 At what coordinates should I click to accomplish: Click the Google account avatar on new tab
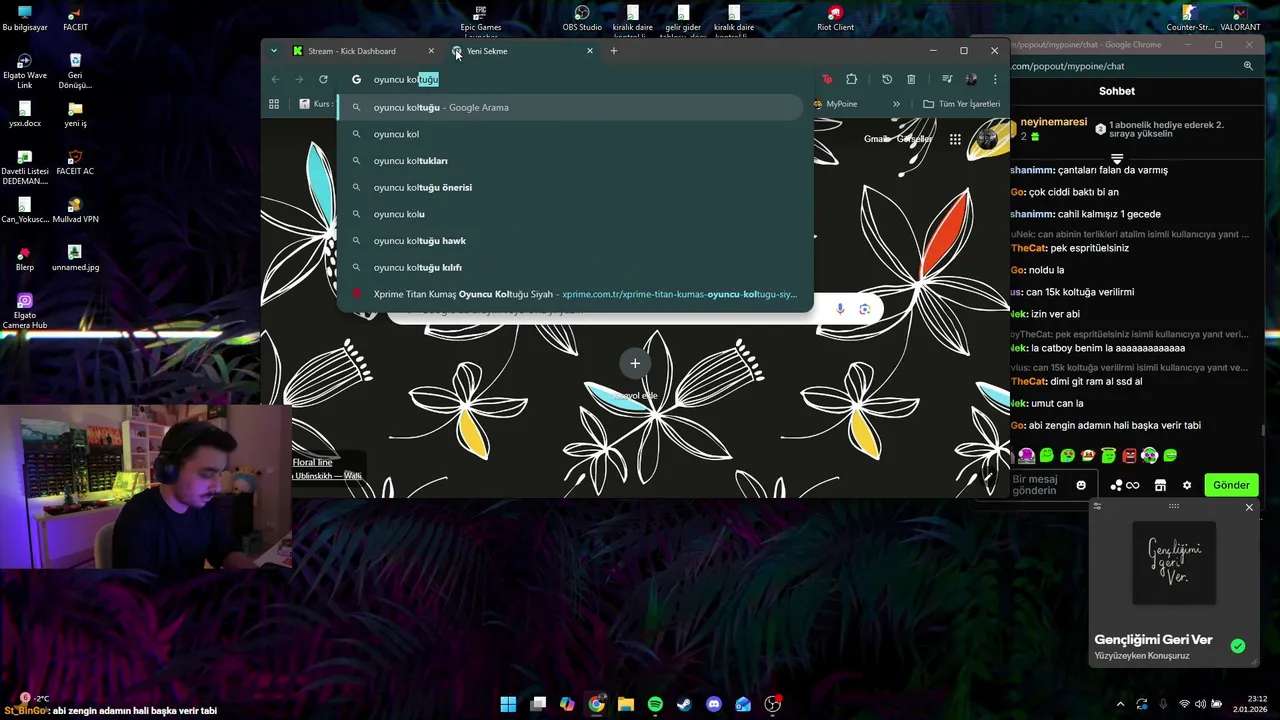988,139
